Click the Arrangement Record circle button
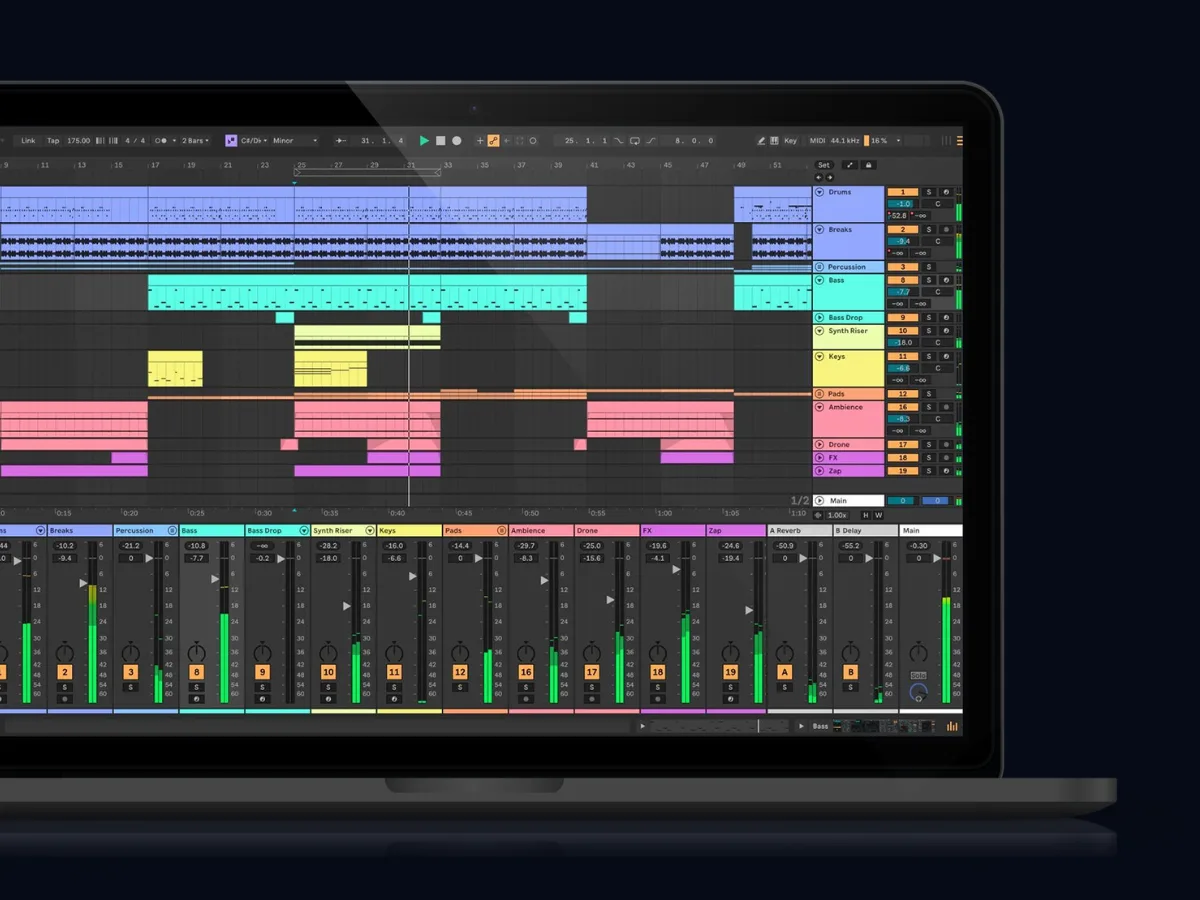The image size is (1200, 900). [x=457, y=141]
